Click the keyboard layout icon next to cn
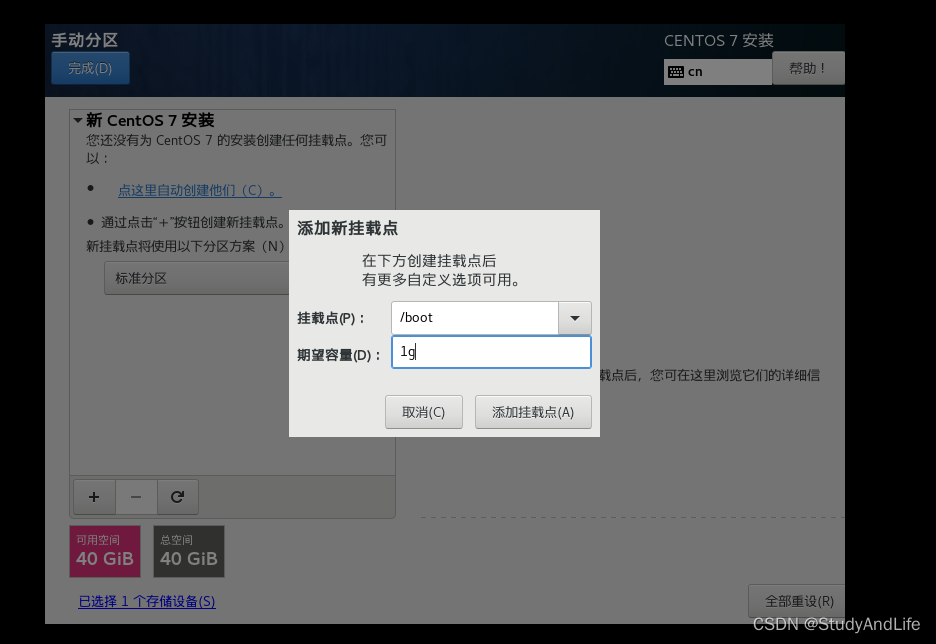 coord(676,72)
